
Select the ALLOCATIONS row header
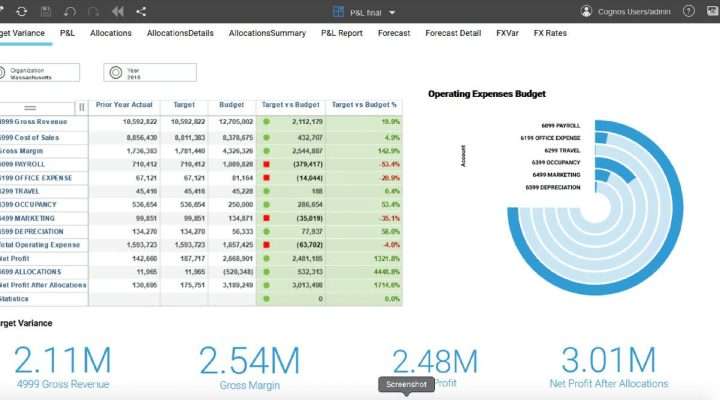tap(44, 272)
